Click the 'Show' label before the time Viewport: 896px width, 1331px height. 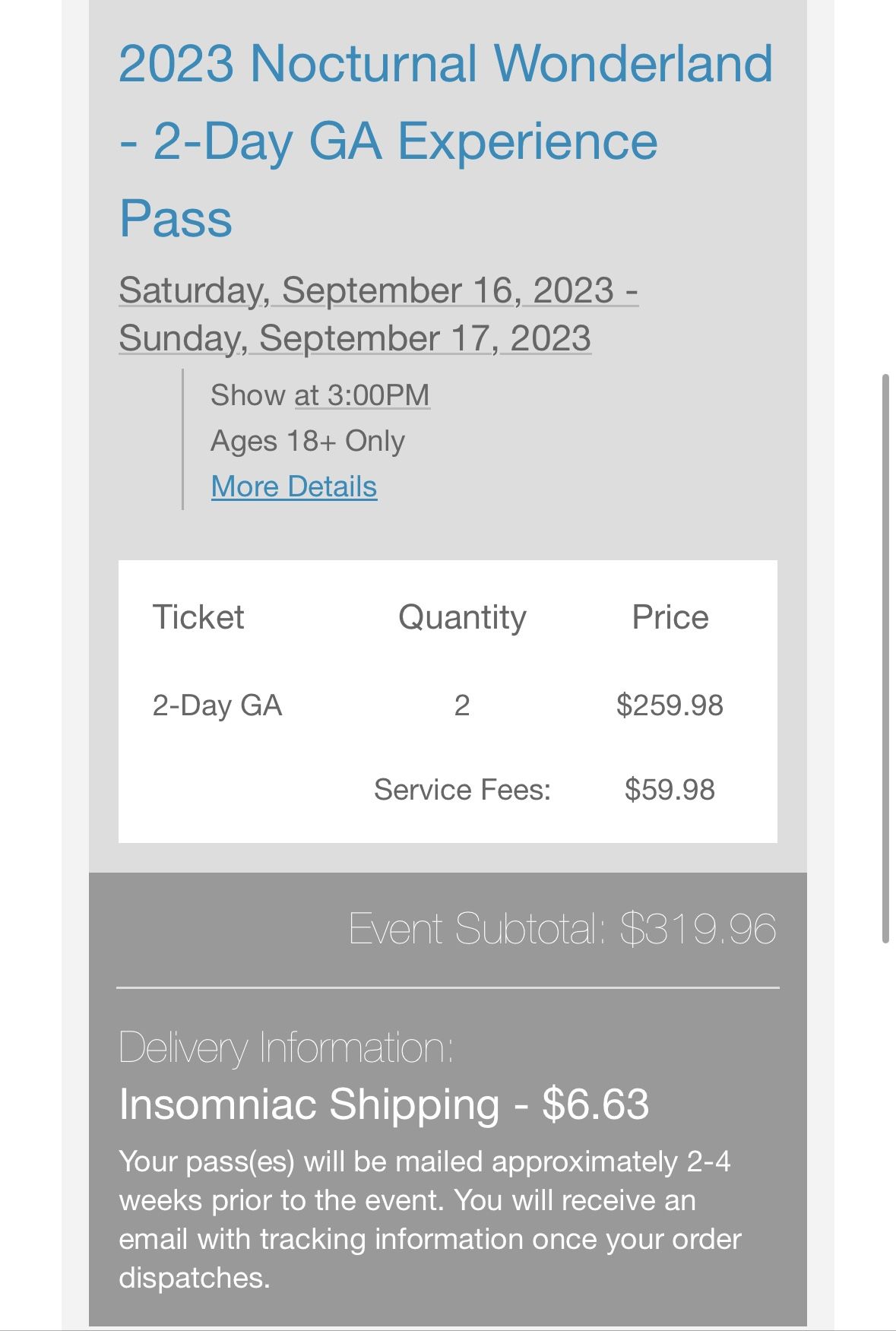click(x=248, y=395)
